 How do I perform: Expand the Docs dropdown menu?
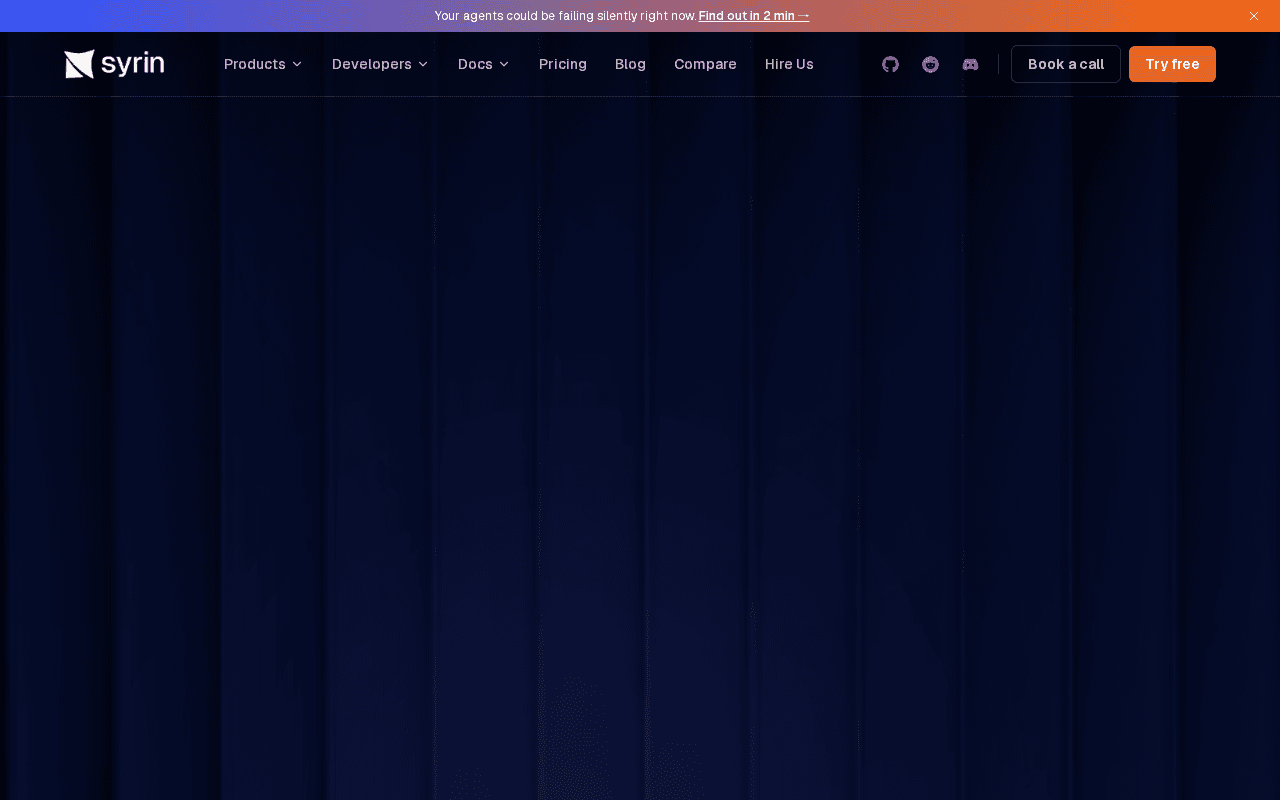coord(484,64)
